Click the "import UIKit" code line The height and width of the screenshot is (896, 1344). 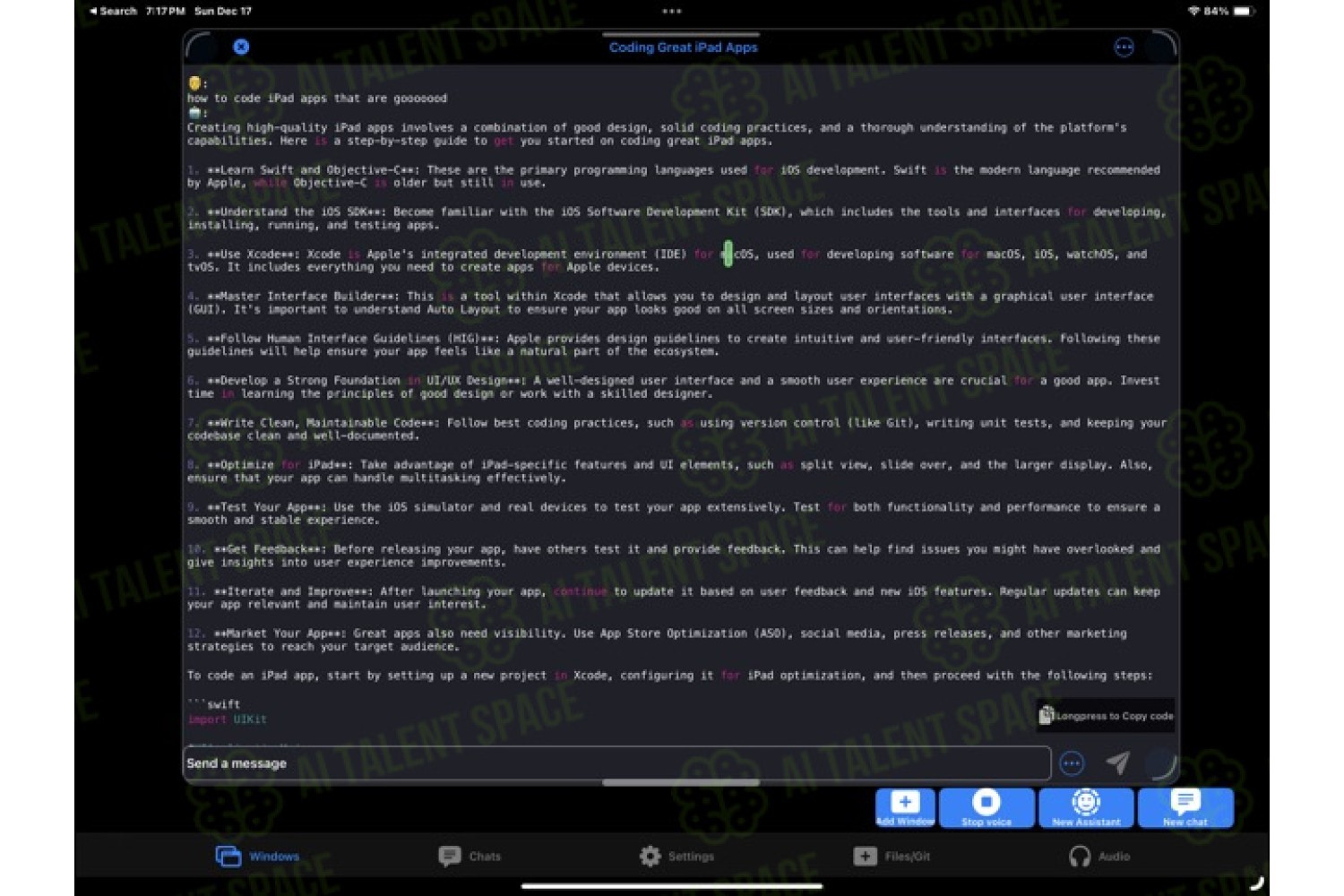pos(227,719)
